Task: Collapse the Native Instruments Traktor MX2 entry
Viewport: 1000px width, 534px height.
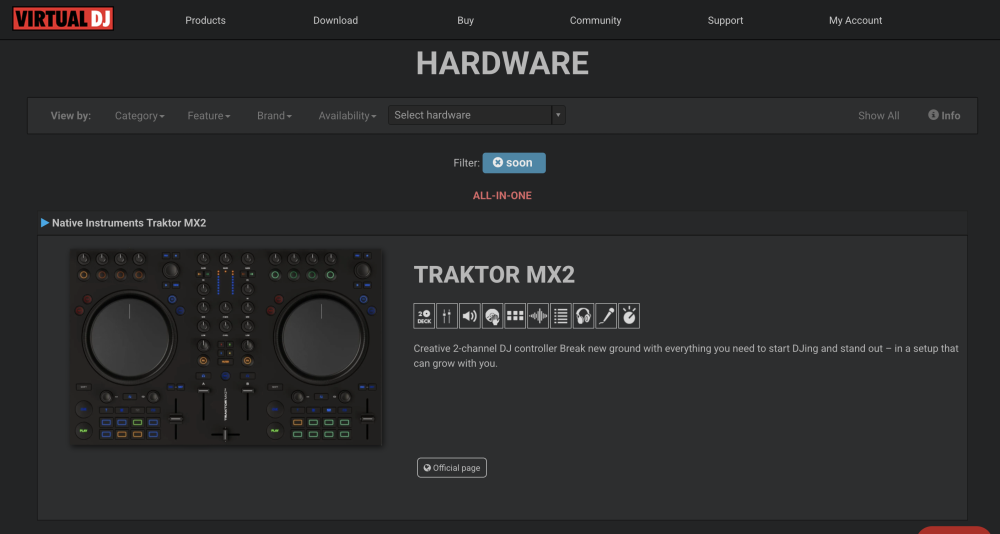Action: click(x=45, y=223)
